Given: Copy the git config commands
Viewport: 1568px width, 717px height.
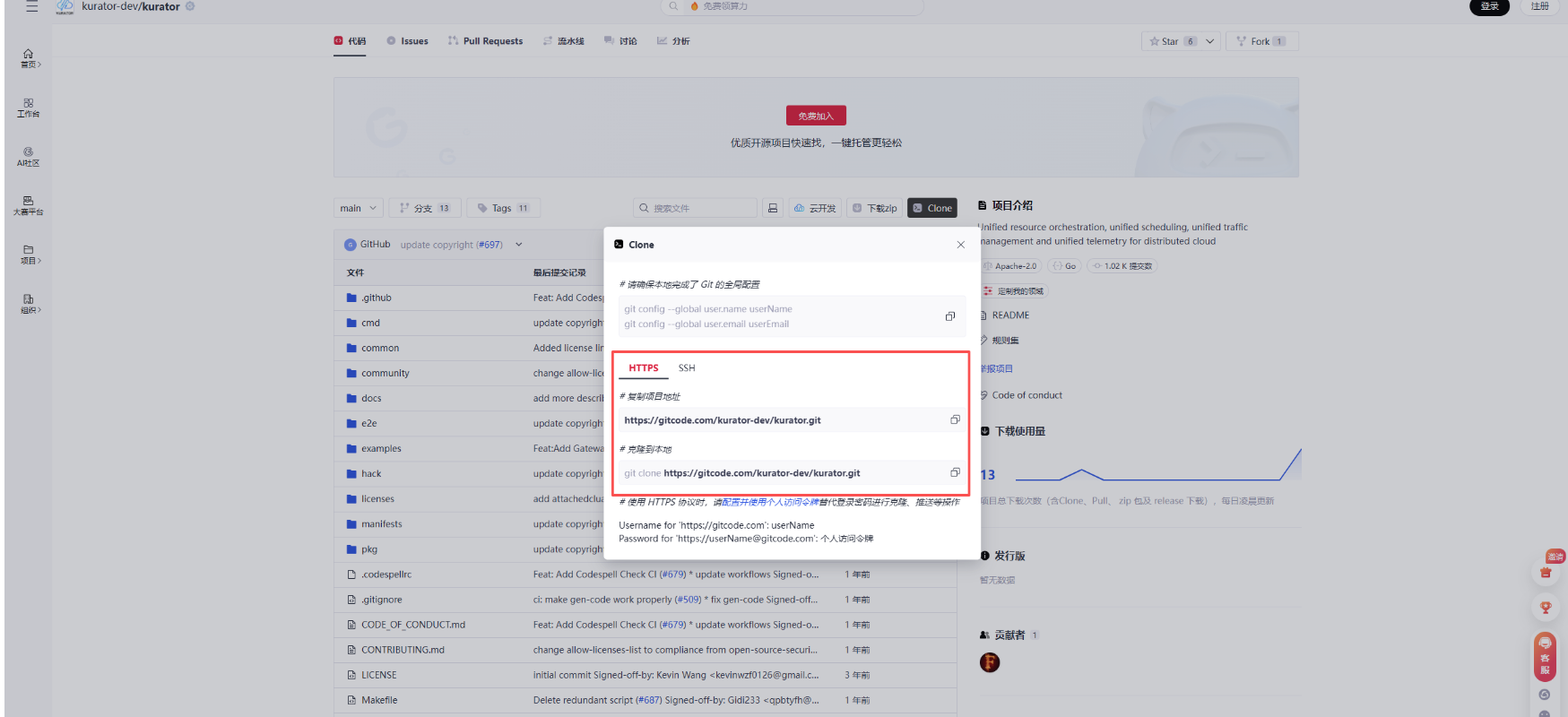Looking at the screenshot, I should (950, 316).
